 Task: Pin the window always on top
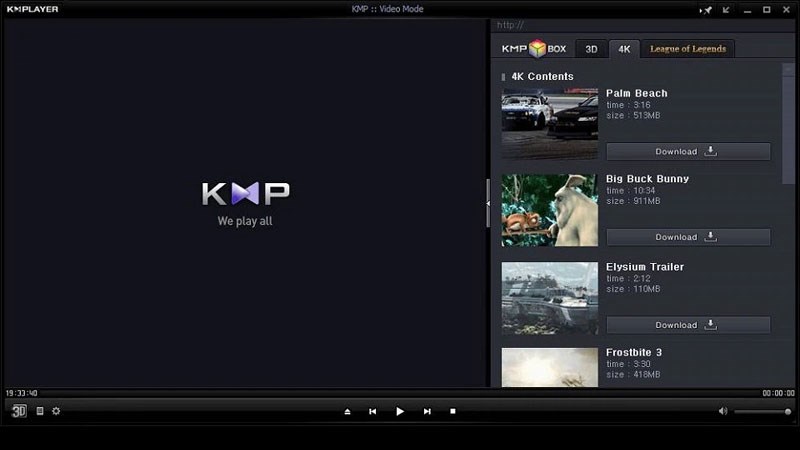point(706,10)
